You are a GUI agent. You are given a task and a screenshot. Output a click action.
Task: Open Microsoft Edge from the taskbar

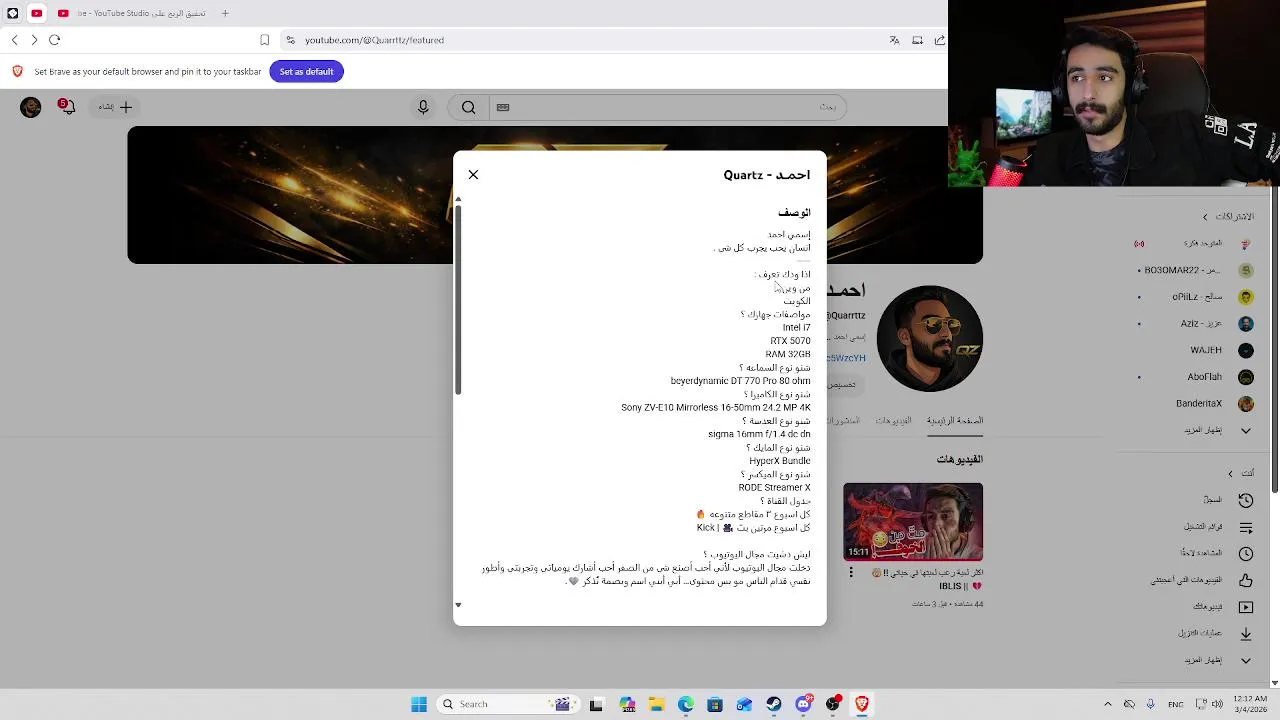[x=686, y=704]
